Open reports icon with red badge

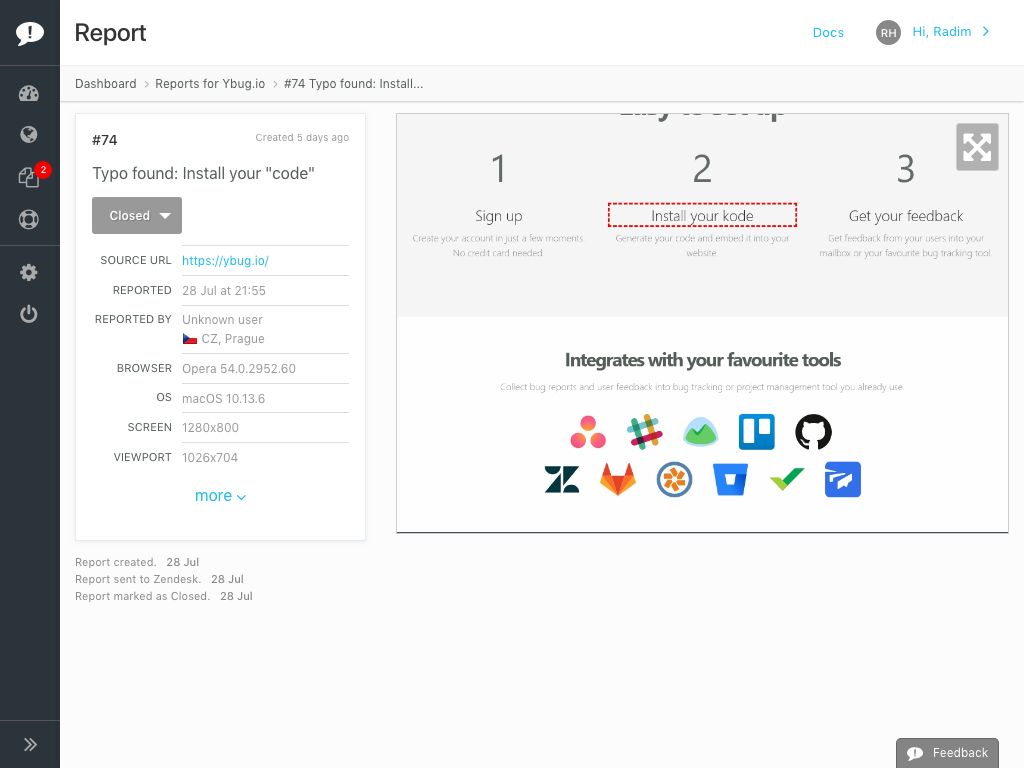[x=29, y=178]
